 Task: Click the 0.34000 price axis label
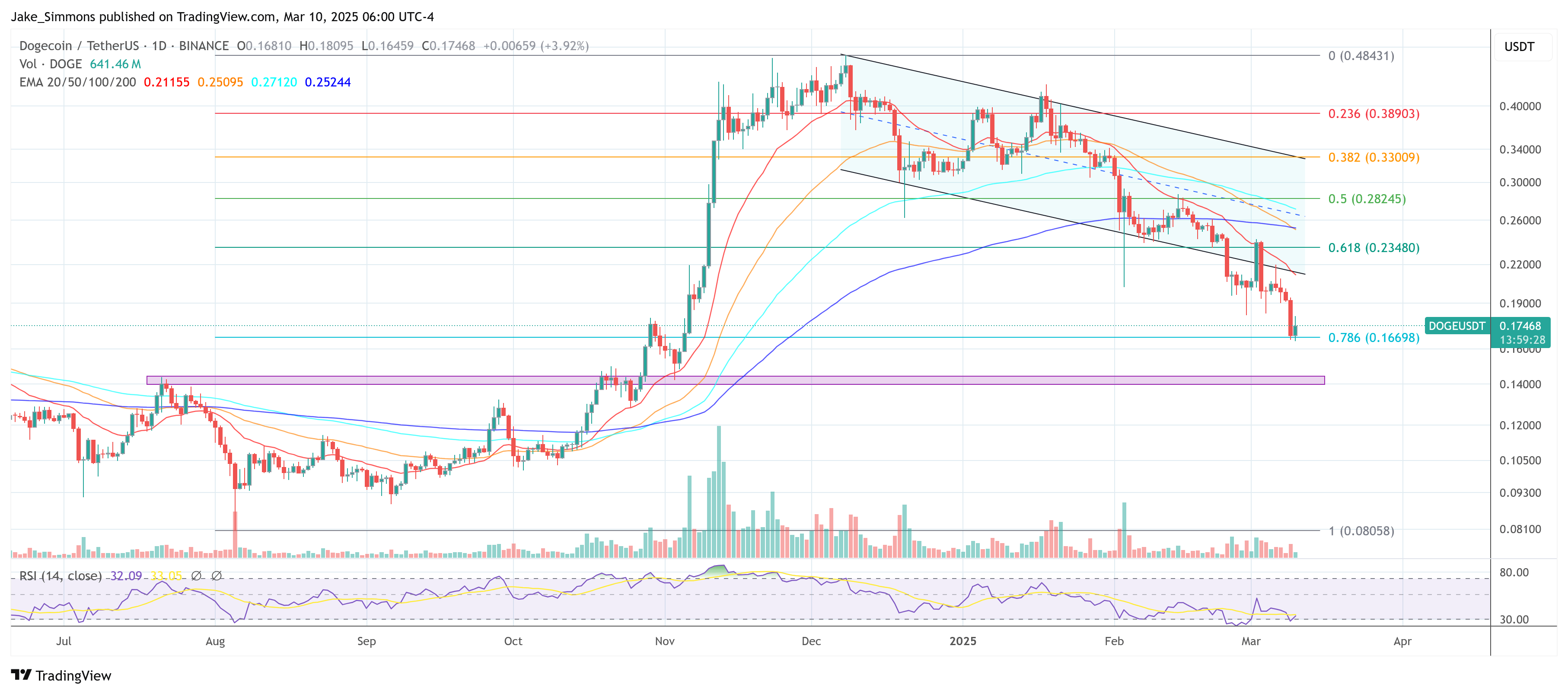point(1520,150)
